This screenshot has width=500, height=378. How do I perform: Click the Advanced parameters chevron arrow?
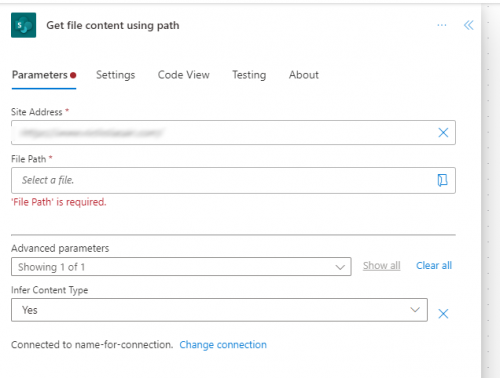click(340, 267)
